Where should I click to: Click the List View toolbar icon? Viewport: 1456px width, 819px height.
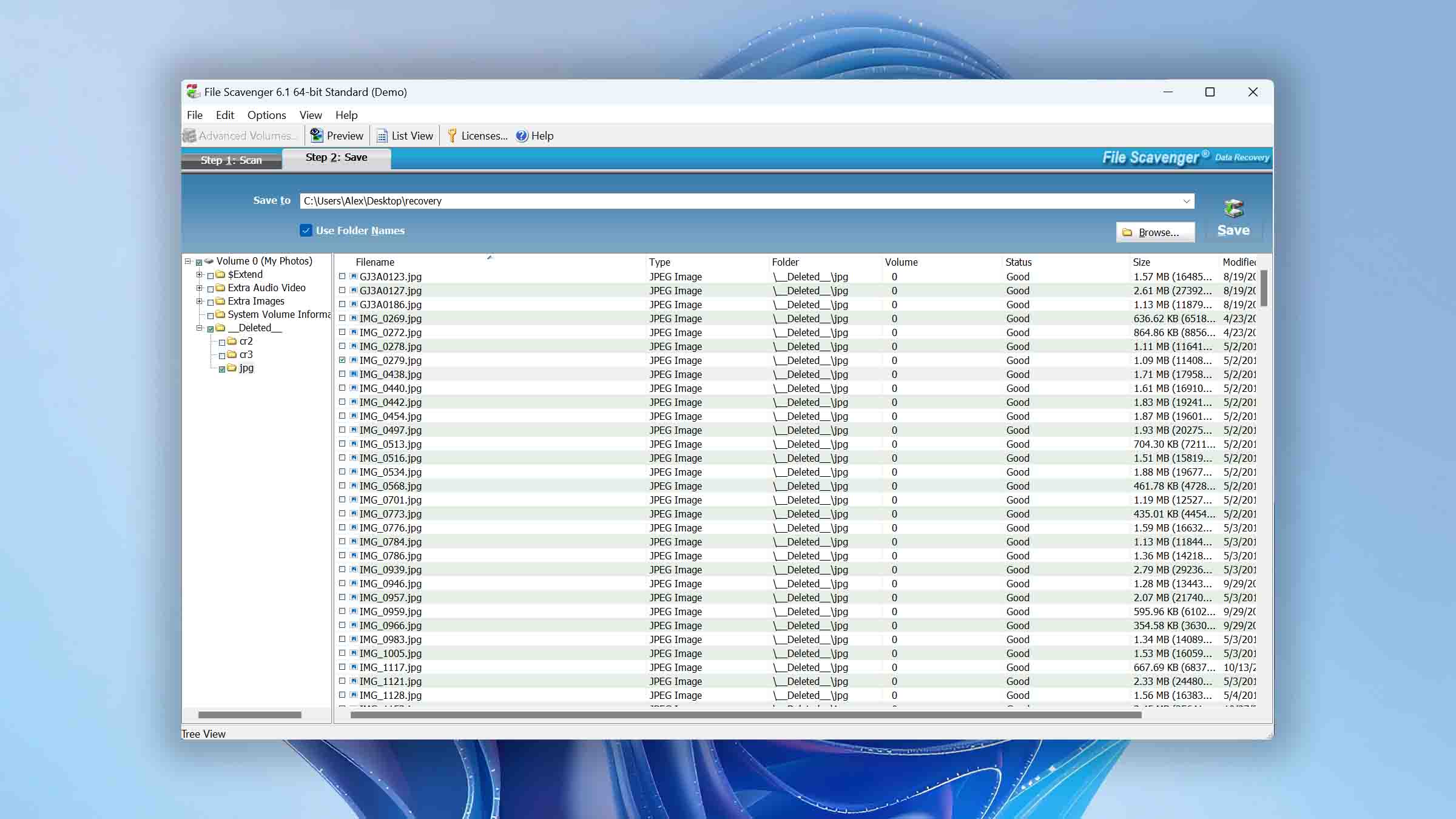[382, 136]
